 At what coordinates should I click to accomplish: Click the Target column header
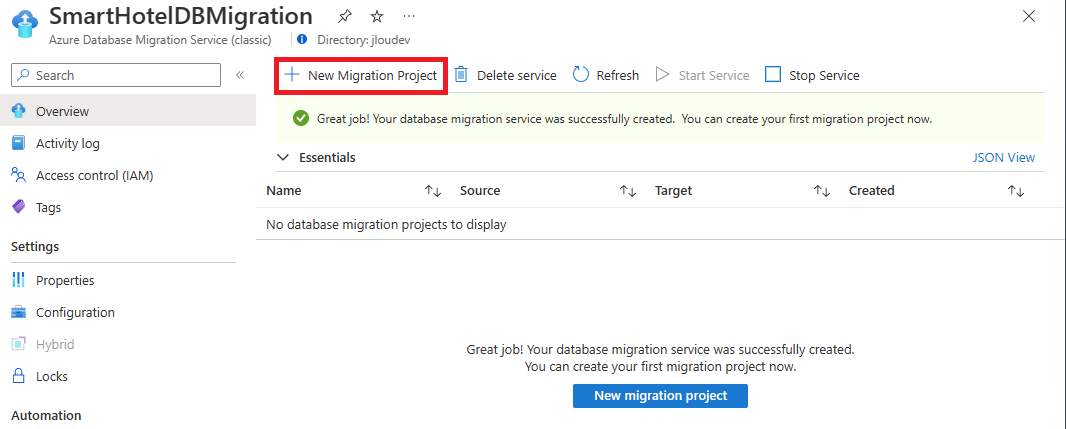673,191
